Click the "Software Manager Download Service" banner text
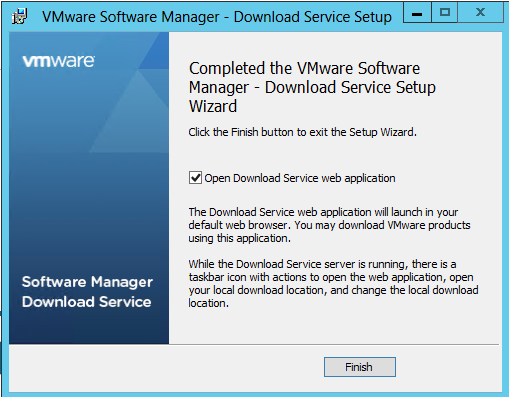509x397 pixels. 87,292
